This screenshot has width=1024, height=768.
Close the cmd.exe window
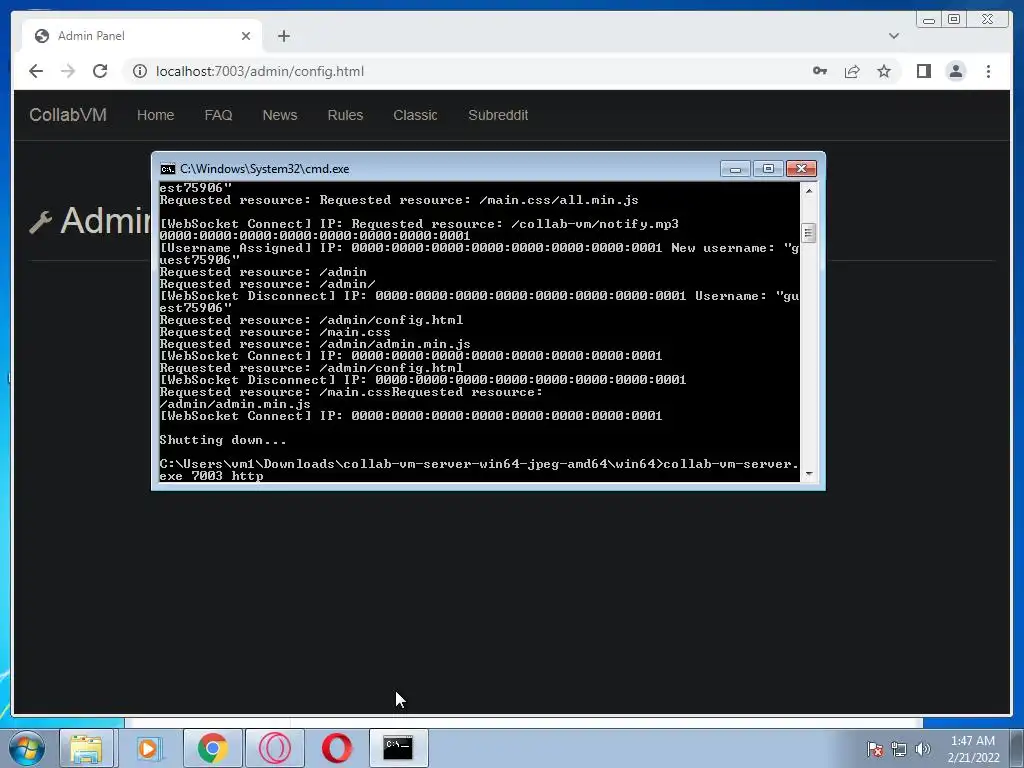(801, 169)
